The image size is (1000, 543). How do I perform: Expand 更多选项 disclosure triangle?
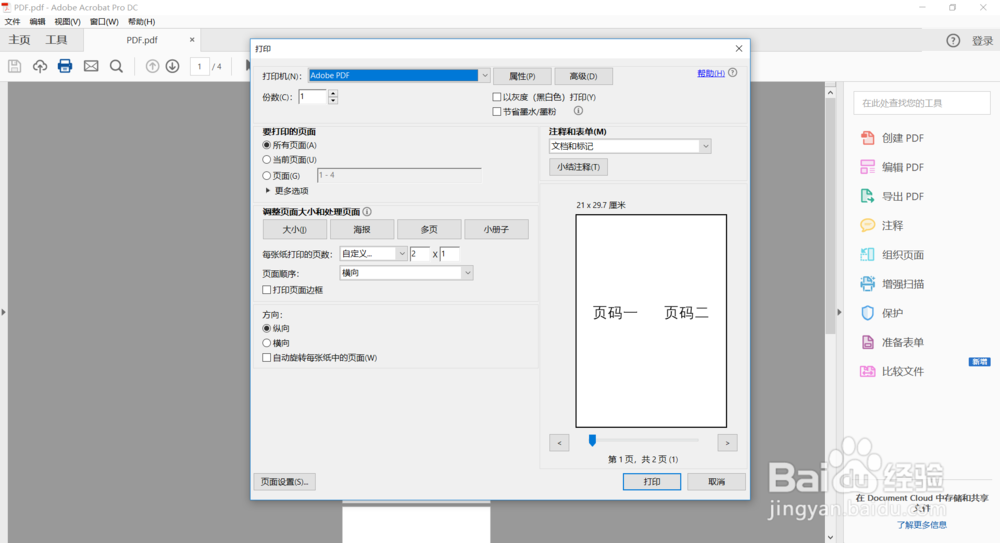pyautogui.click(x=267, y=191)
